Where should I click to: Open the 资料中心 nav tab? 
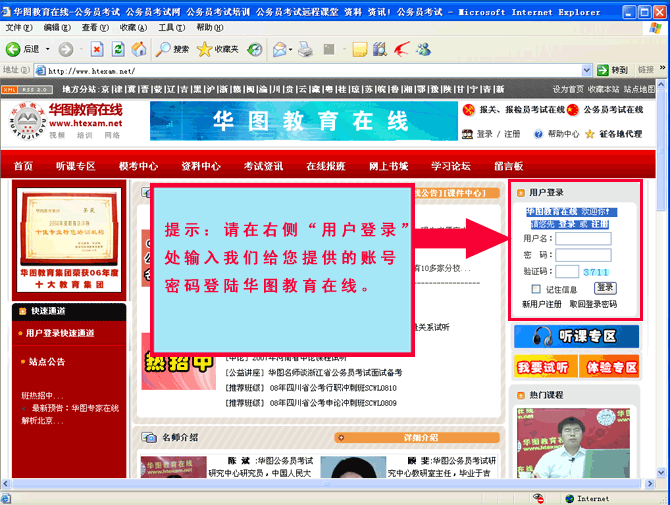pos(201,166)
